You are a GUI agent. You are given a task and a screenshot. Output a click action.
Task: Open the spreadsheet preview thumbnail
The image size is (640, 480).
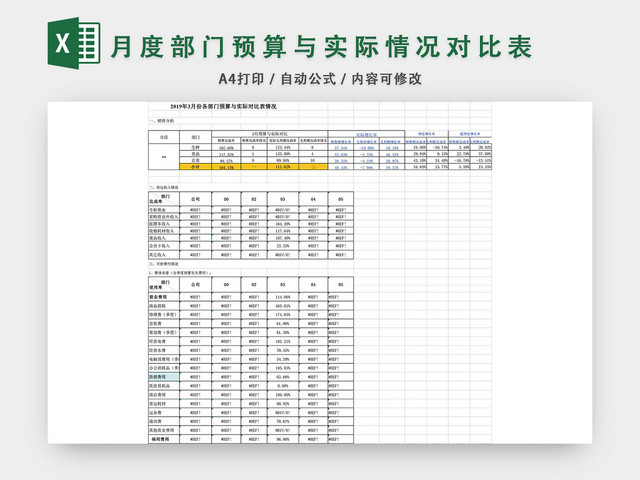click(320, 273)
